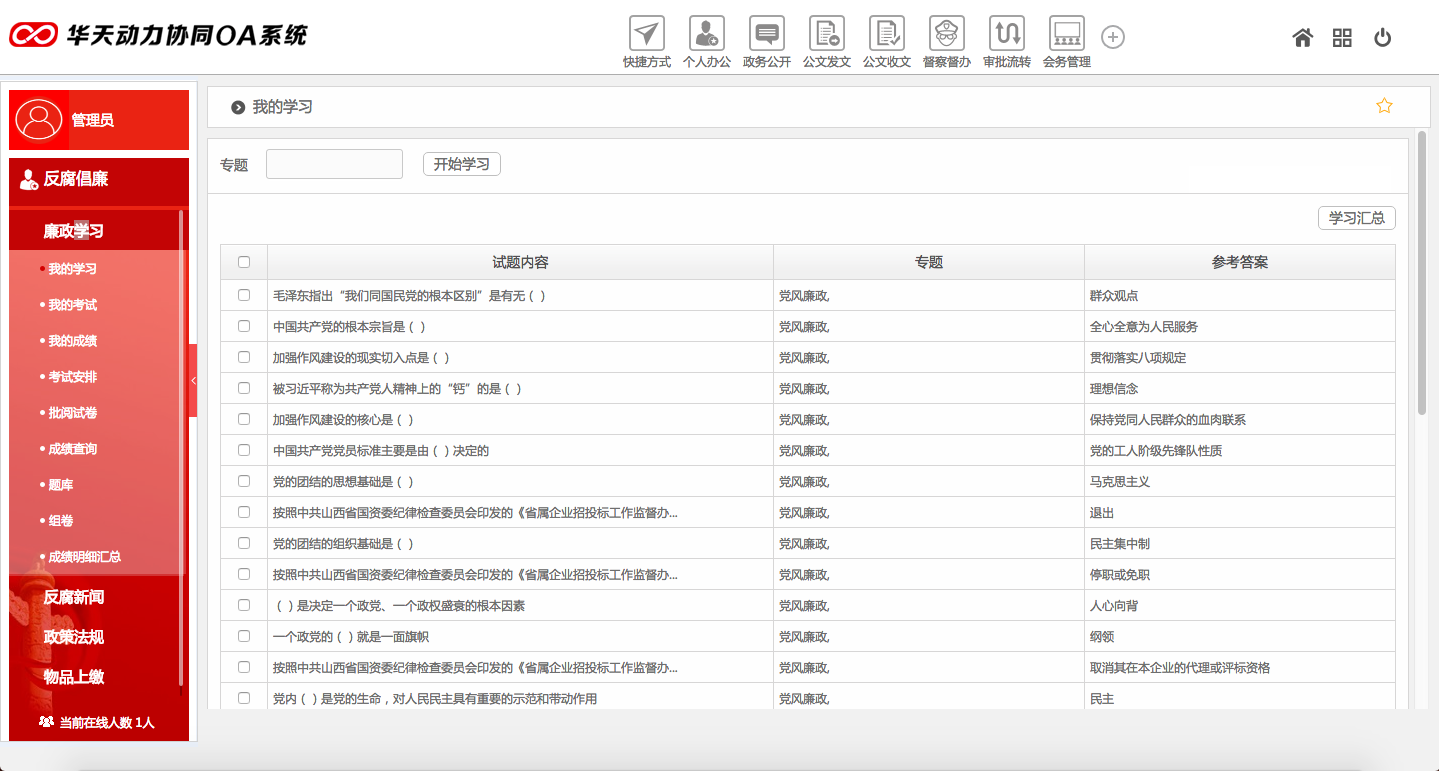Open the 审批流转 approval workflow icon

point(1006,36)
